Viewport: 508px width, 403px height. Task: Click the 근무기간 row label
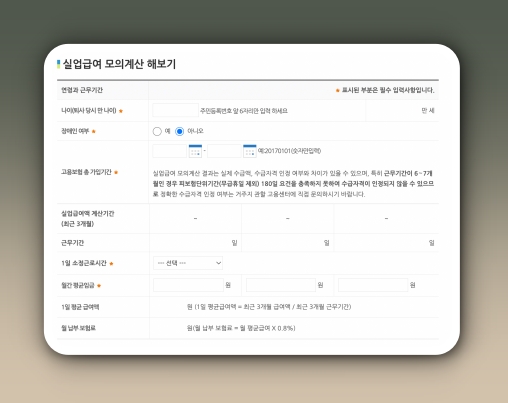72,243
